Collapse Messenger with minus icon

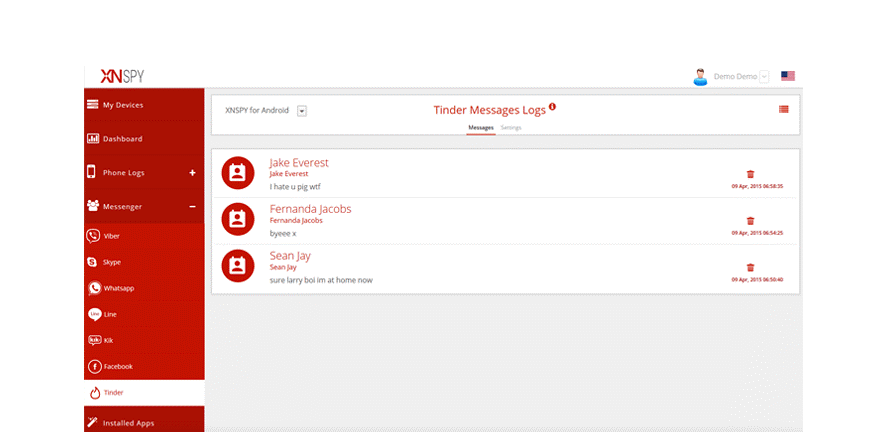pos(192,207)
